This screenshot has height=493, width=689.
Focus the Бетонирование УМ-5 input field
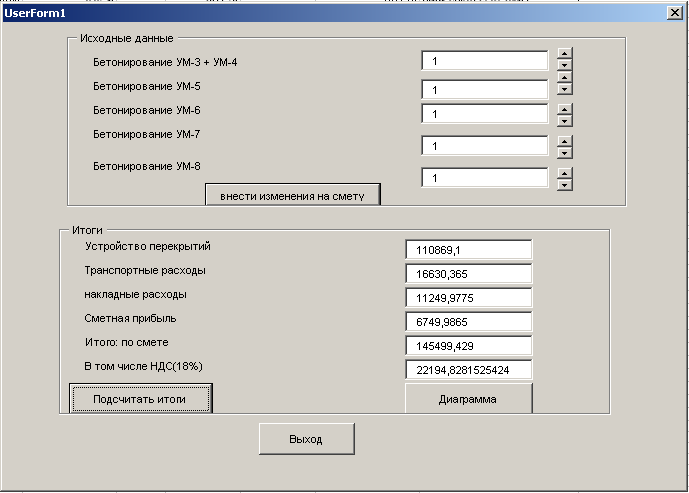click(x=485, y=89)
